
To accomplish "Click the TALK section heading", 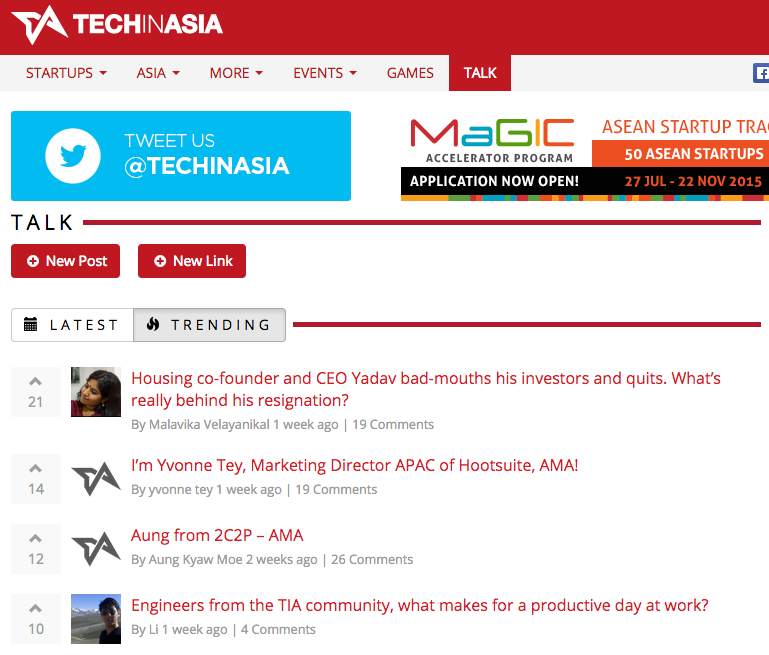I will click(42, 223).
